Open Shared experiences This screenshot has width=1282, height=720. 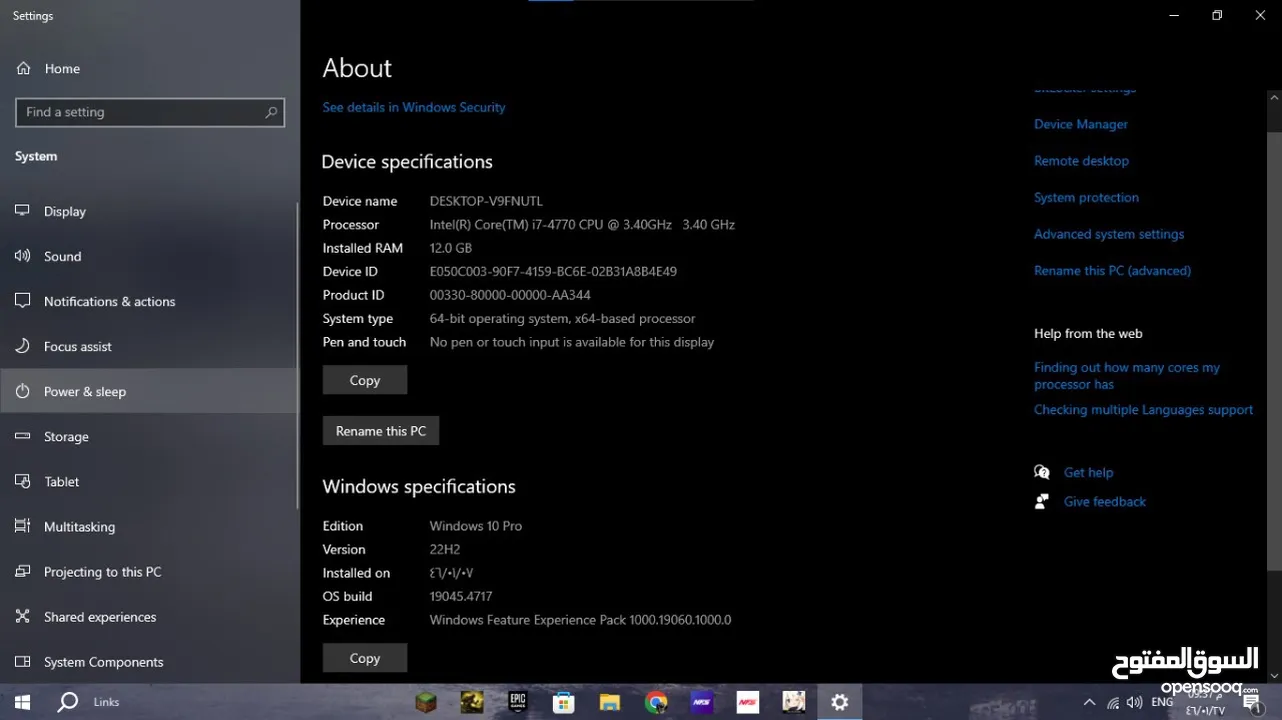pyautogui.click(x=150, y=617)
